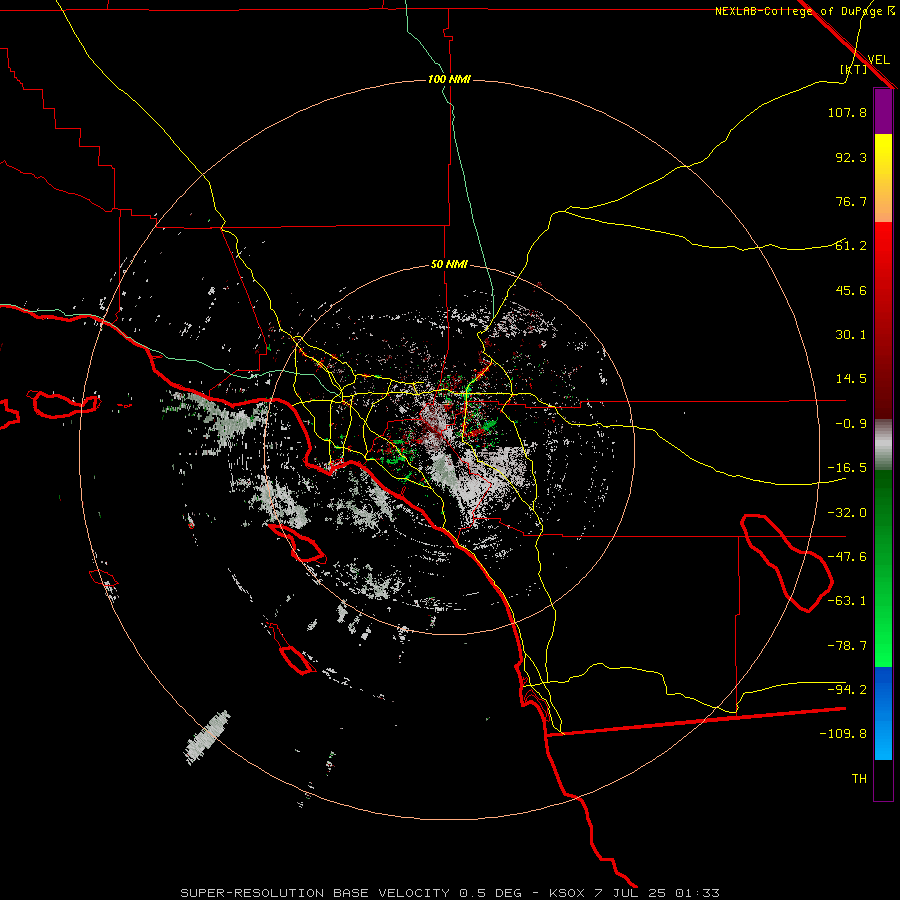Screen dimensions: 900x900
Task: Select the -63.1 scale value
Action: (x=847, y=601)
